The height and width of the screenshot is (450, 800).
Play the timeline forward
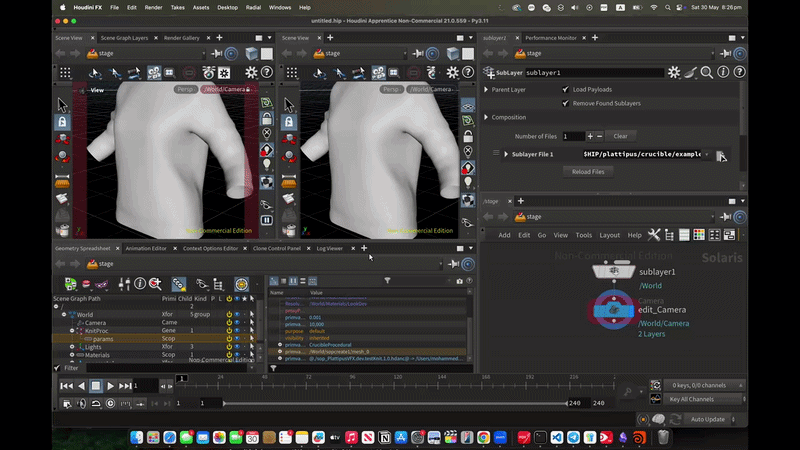[x=110, y=386]
